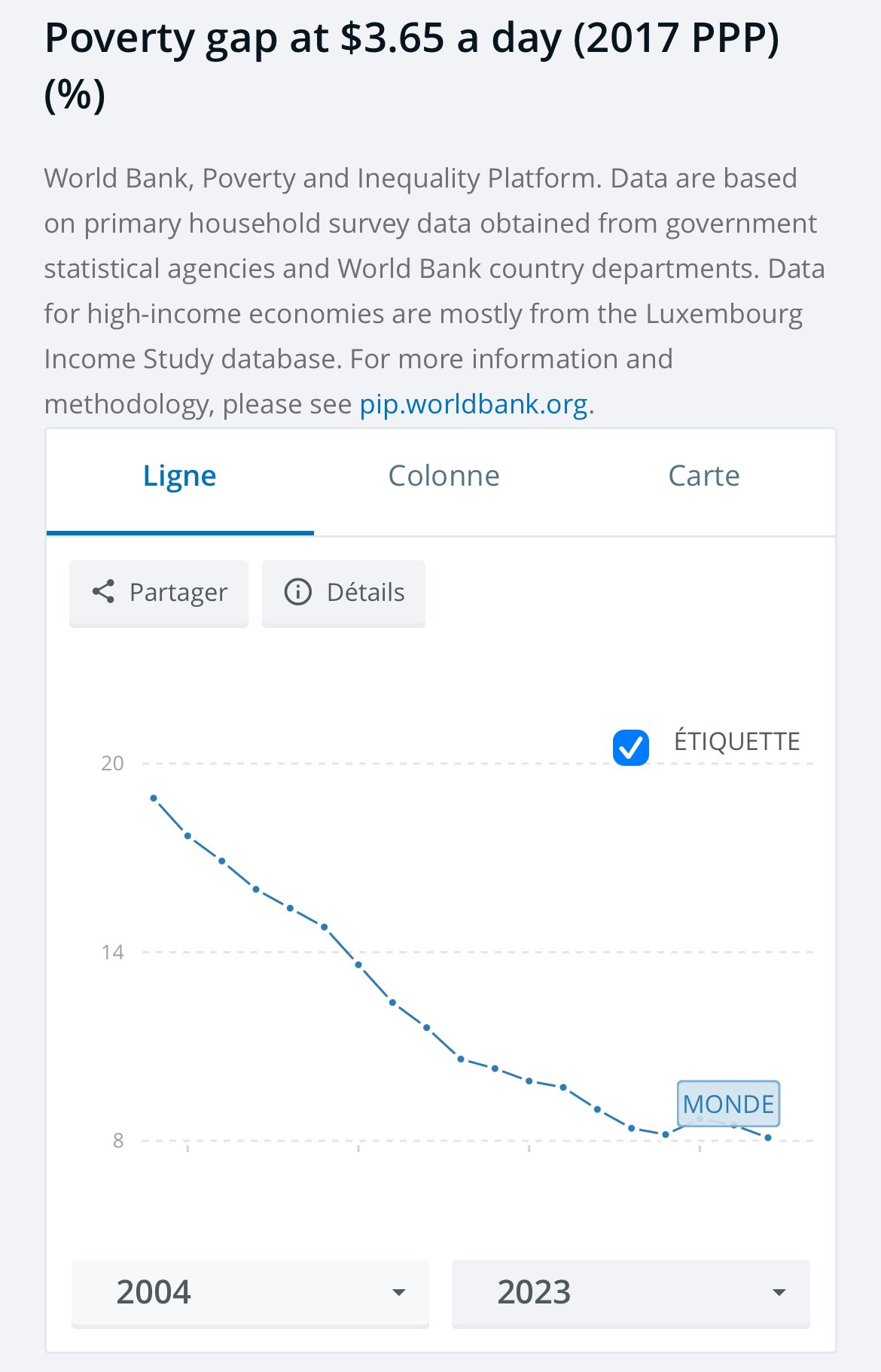Image resolution: width=881 pixels, height=1372 pixels.
Task: Click the caret arrow beside 2023
Action: coord(779,1293)
